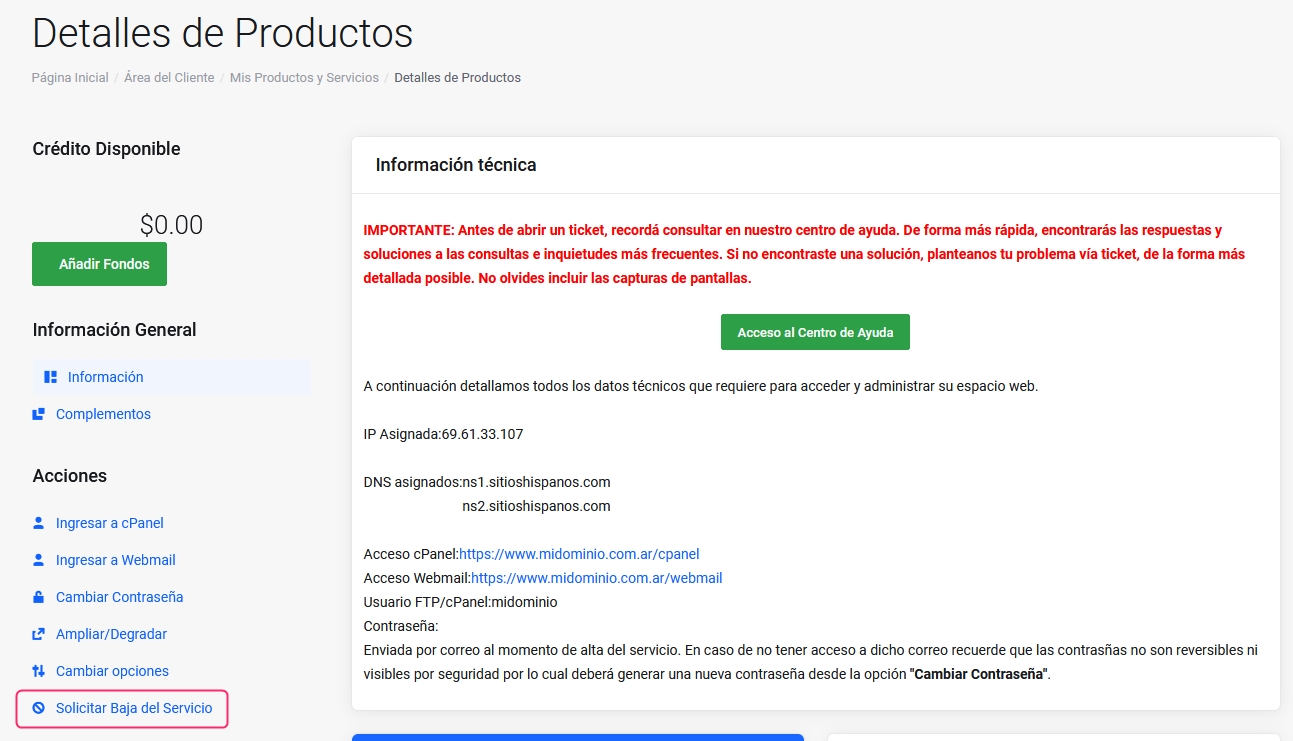Click the user icon beside Ingresar a Webmail
This screenshot has width=1293, height=741.
(x=38, y=560)
